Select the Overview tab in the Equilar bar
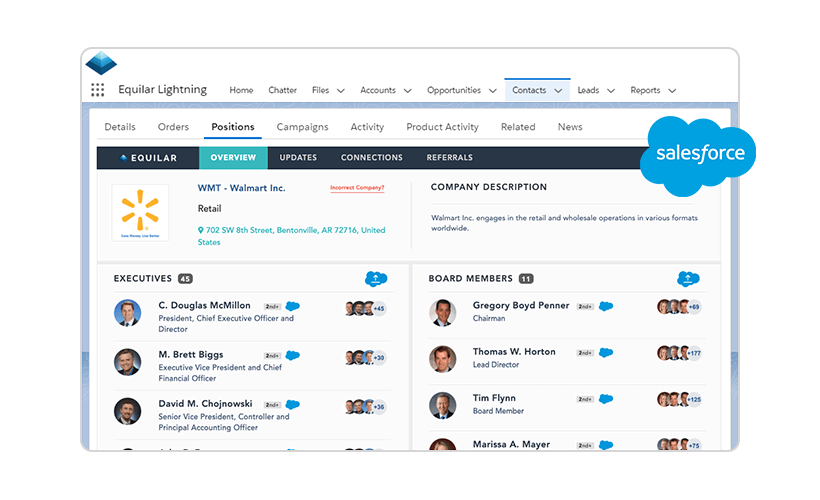 233,157
